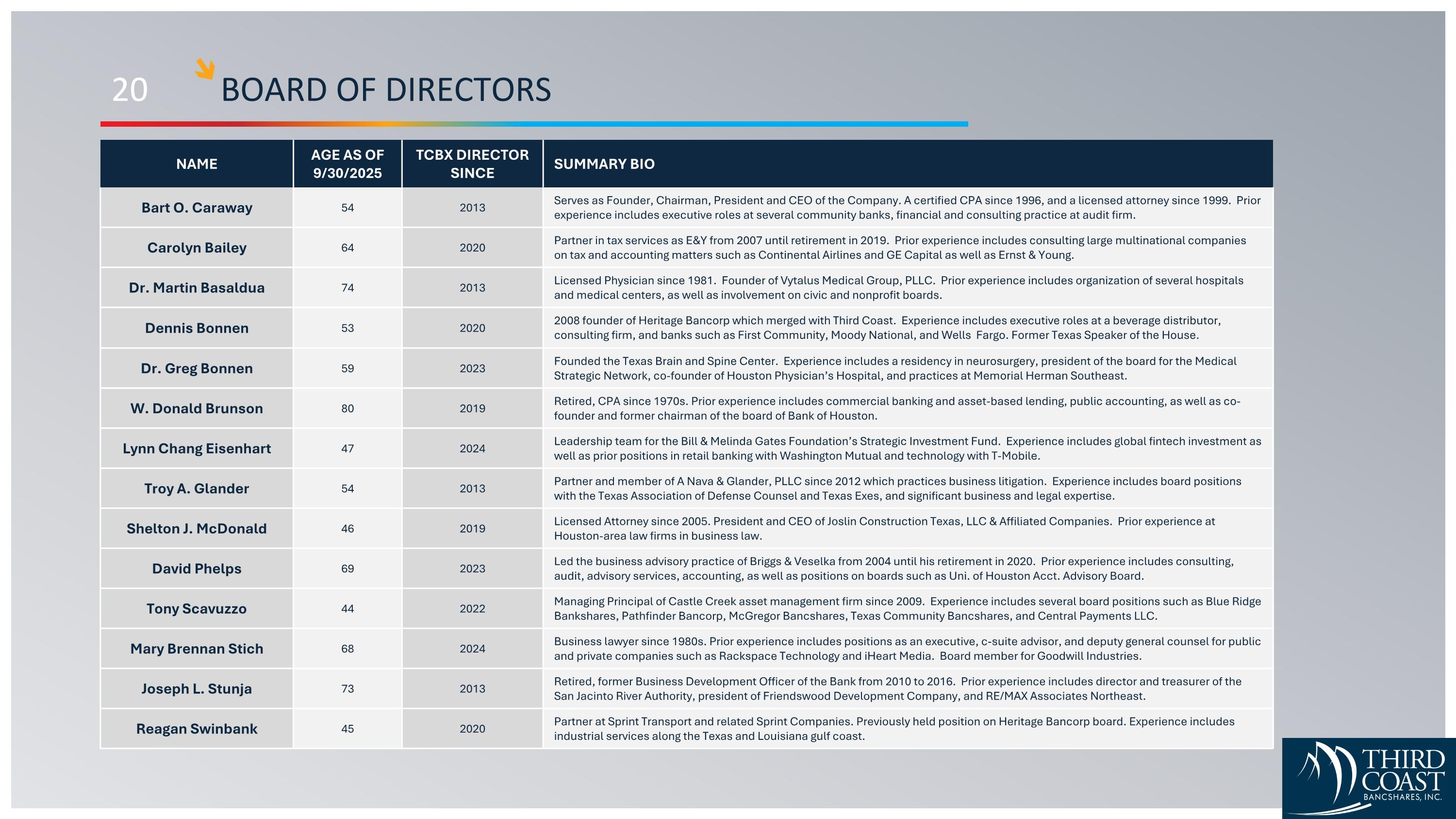Select the Carolyn Bailey name cell
This screenshot has height=819, width=1456.
[196, 248]
